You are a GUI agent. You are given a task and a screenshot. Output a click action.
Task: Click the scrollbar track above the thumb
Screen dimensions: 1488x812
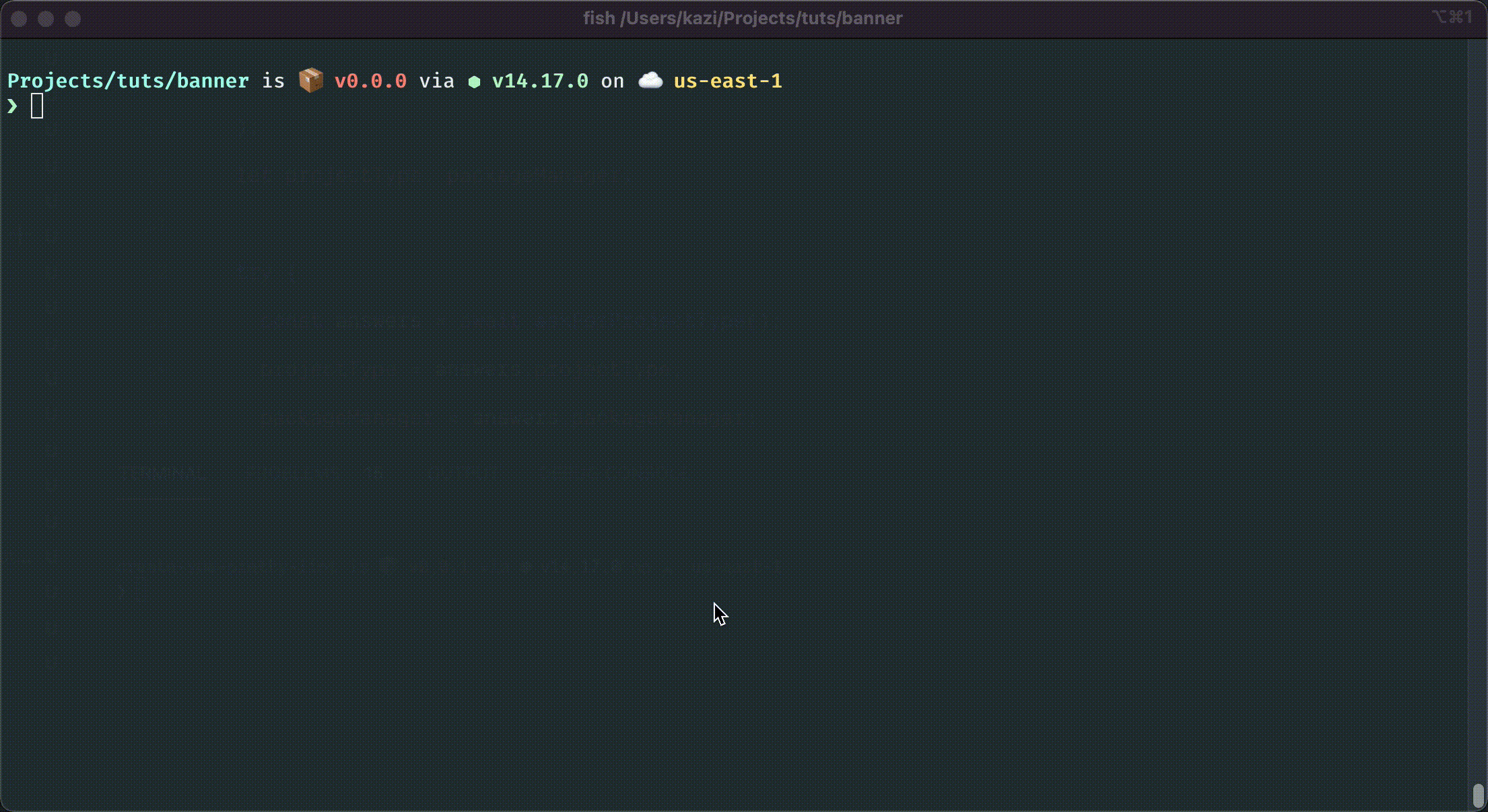(x=1478, y=404)
